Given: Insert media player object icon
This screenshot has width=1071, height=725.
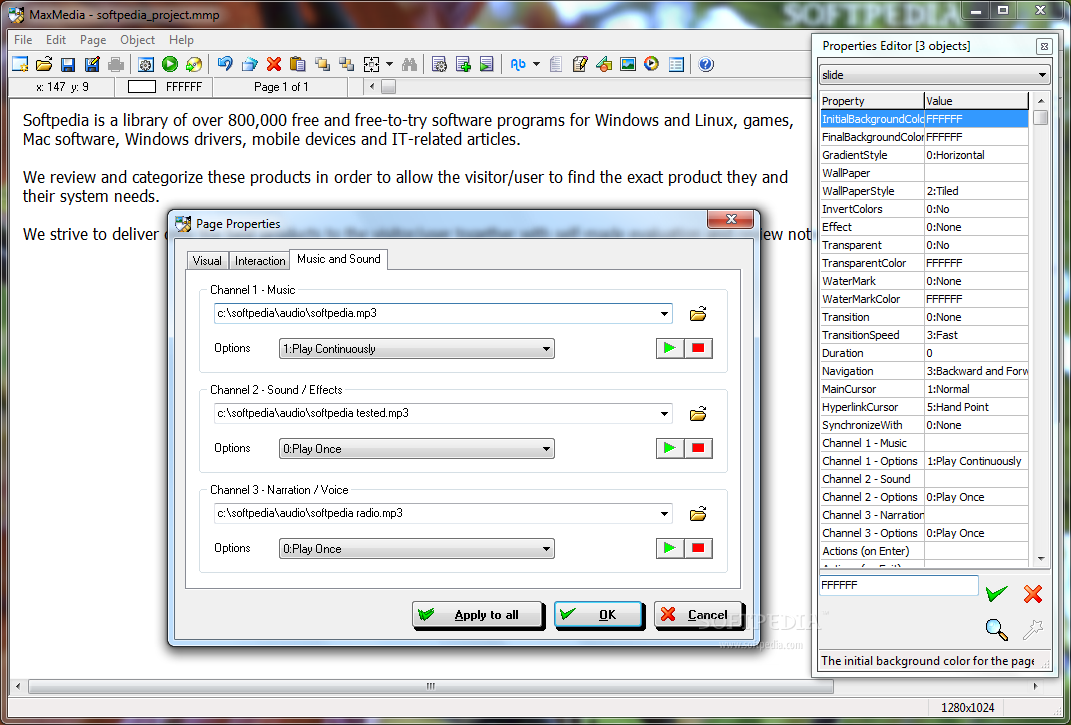Looking at the screenshot, I should [652, 64].
